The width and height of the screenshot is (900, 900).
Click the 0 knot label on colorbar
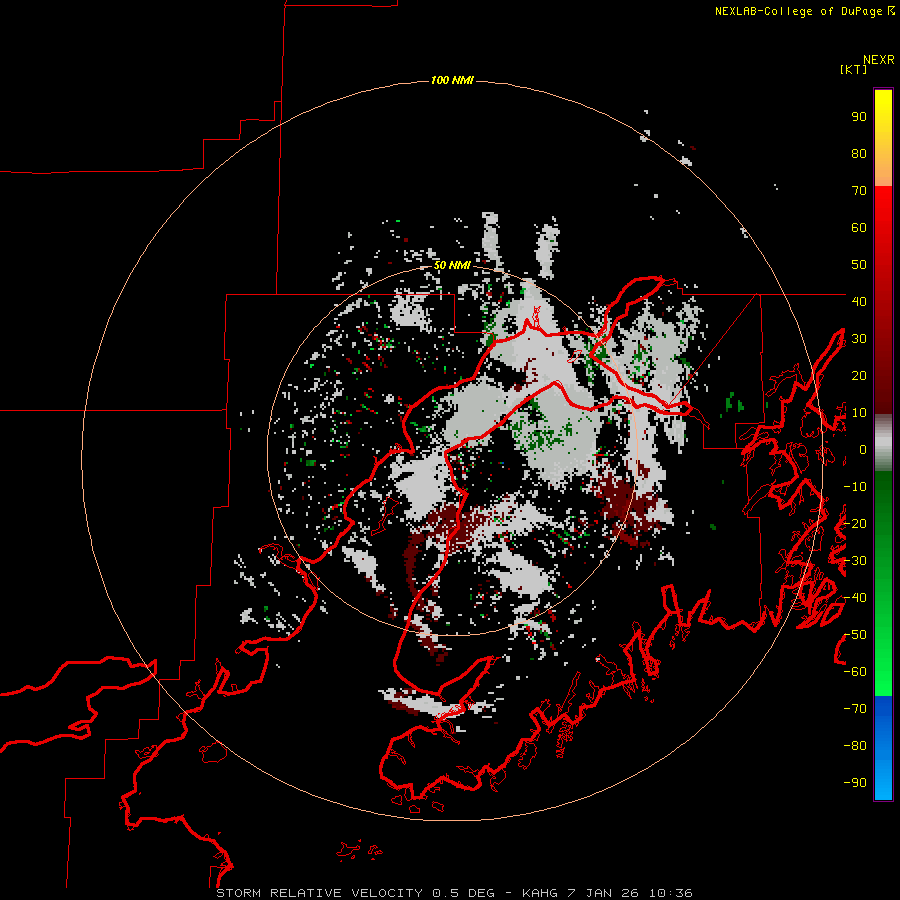click(863, 450)
